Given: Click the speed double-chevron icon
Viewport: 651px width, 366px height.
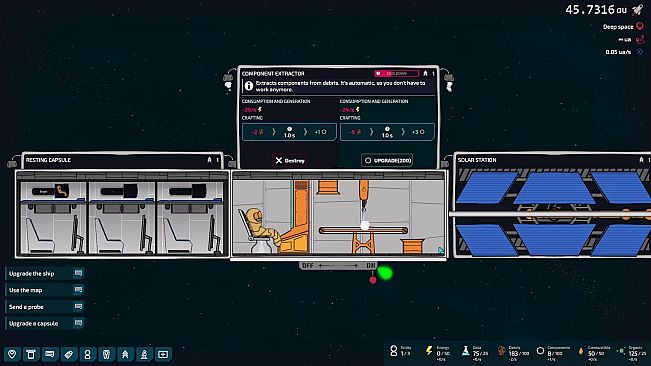Looking at the screenshot, I should pyautogui.click(x=640, y=52).
